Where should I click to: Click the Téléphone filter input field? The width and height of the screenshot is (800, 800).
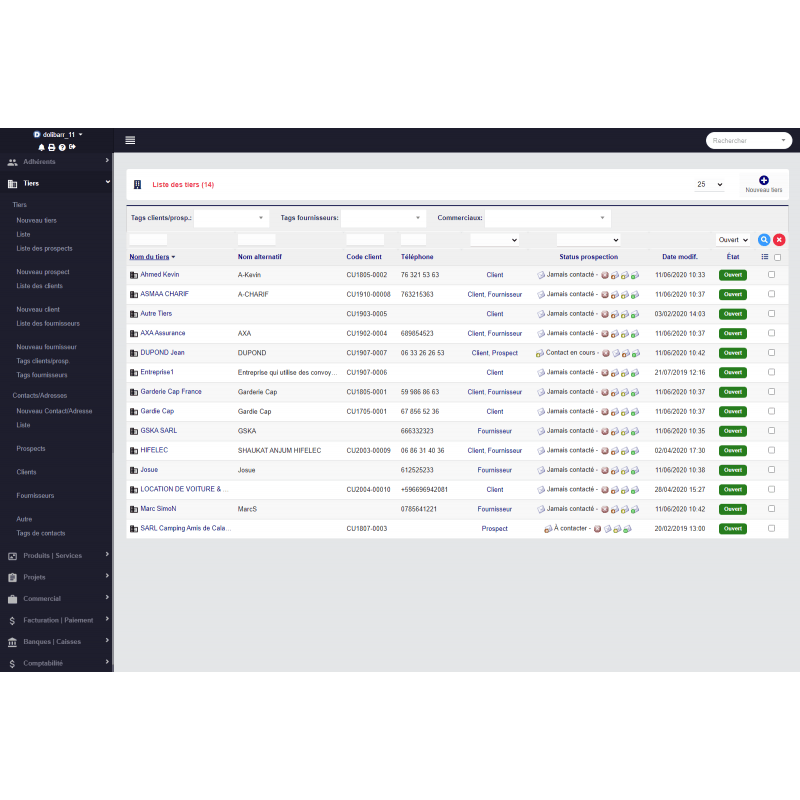[x=413, y=240]
